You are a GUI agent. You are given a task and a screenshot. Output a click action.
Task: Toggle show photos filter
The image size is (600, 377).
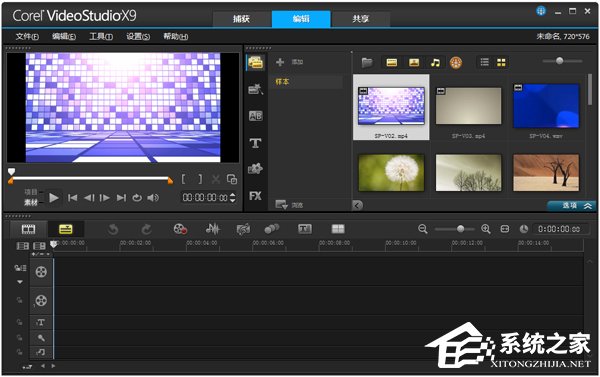point(414,62)
